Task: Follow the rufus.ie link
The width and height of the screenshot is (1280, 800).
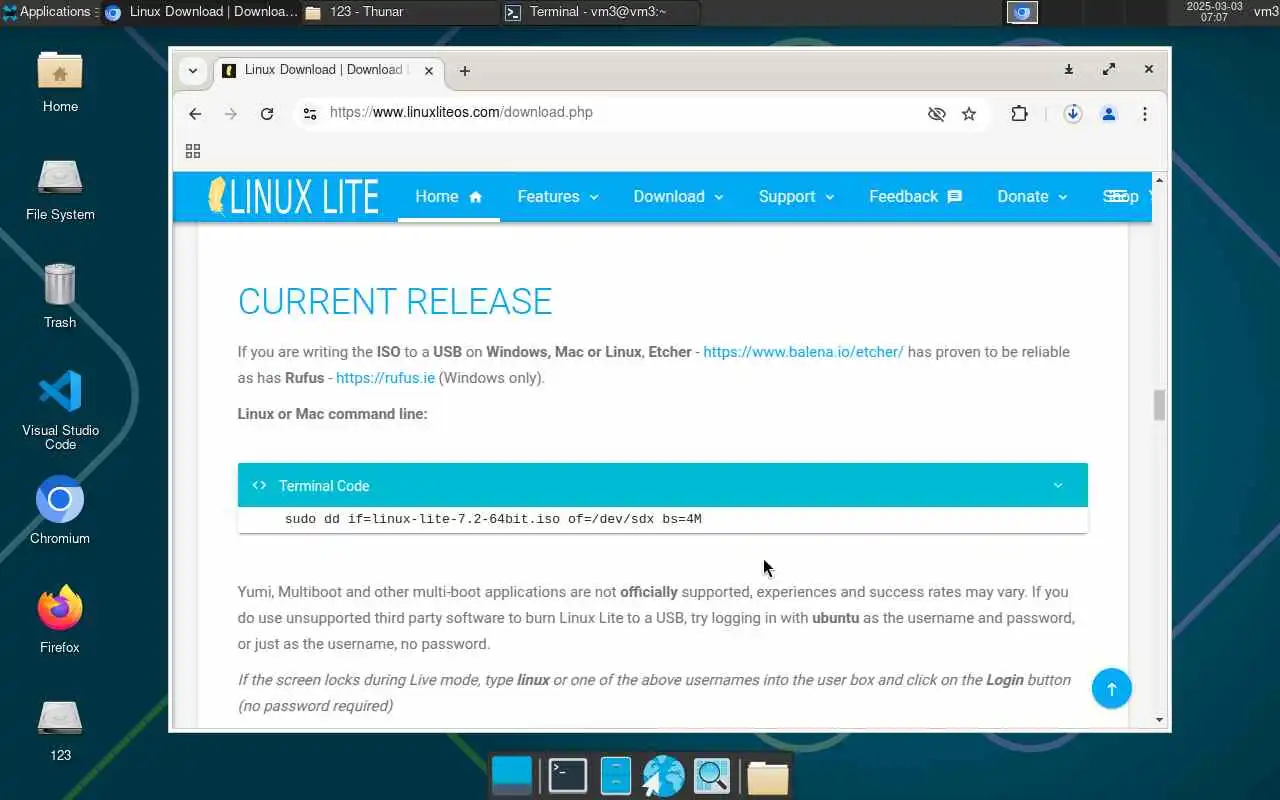Action: pos(385,378)
